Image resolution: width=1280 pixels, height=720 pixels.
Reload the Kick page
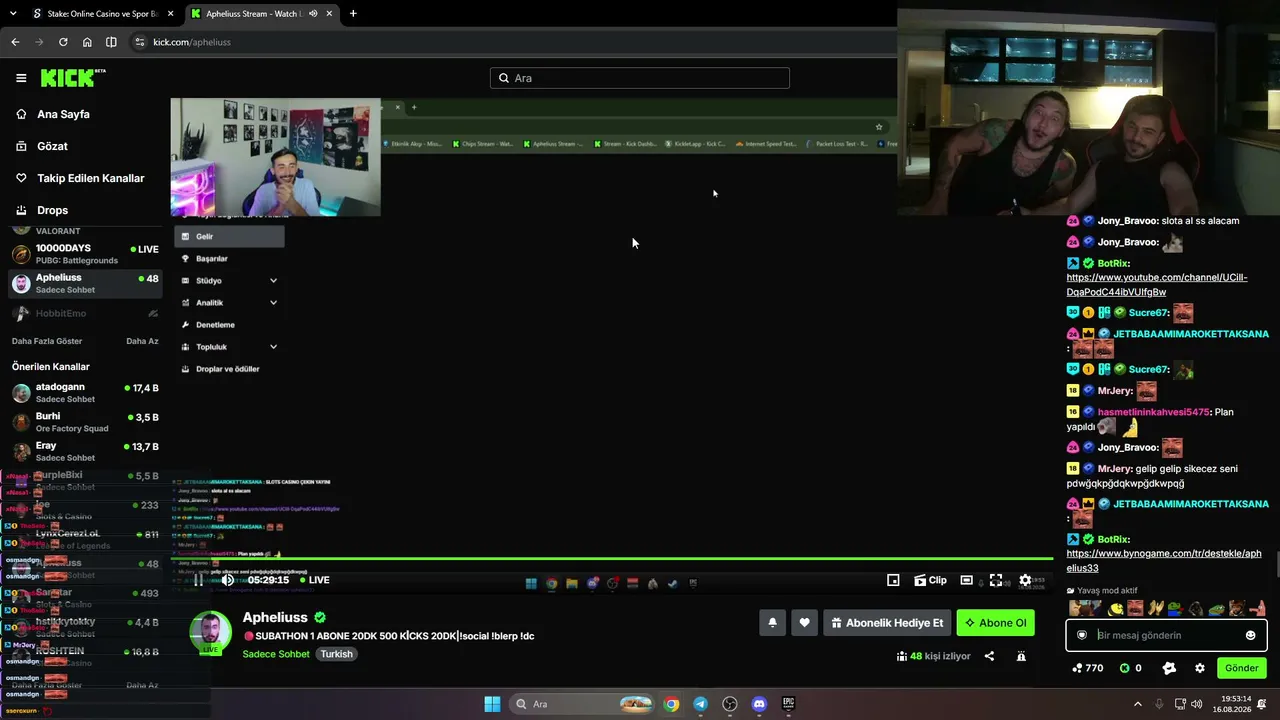tap(63, 42)
